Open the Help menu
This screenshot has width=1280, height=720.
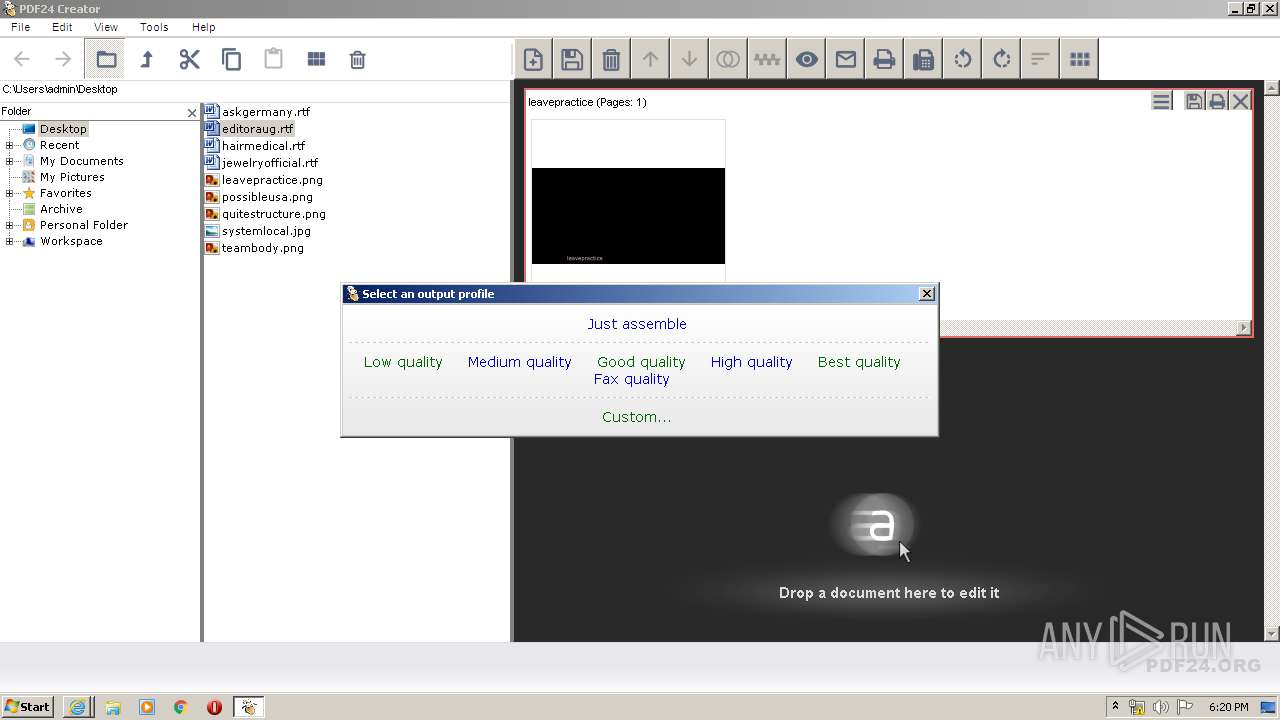203,27
